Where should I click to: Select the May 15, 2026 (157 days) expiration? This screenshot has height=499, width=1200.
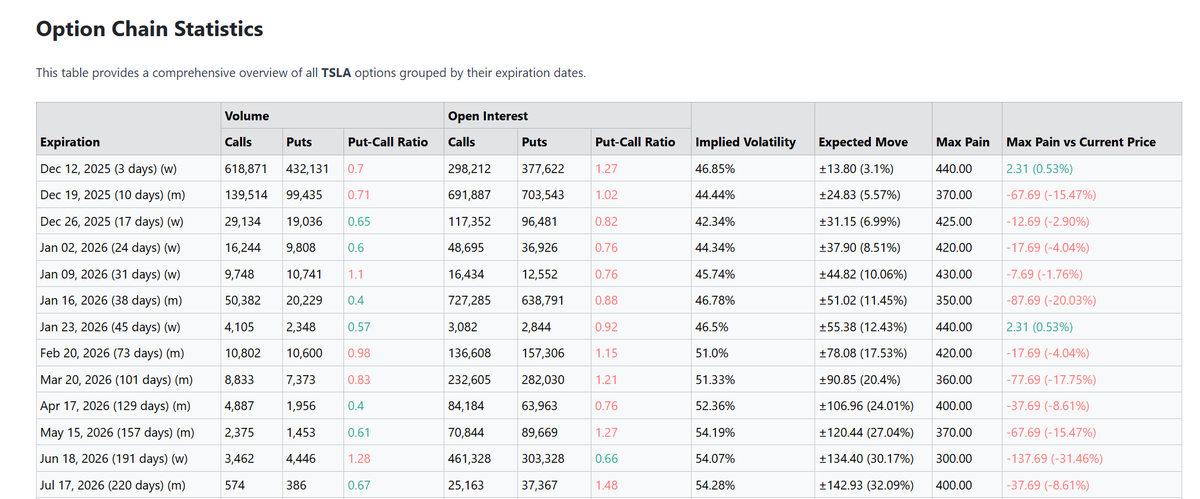coord(117,432)
